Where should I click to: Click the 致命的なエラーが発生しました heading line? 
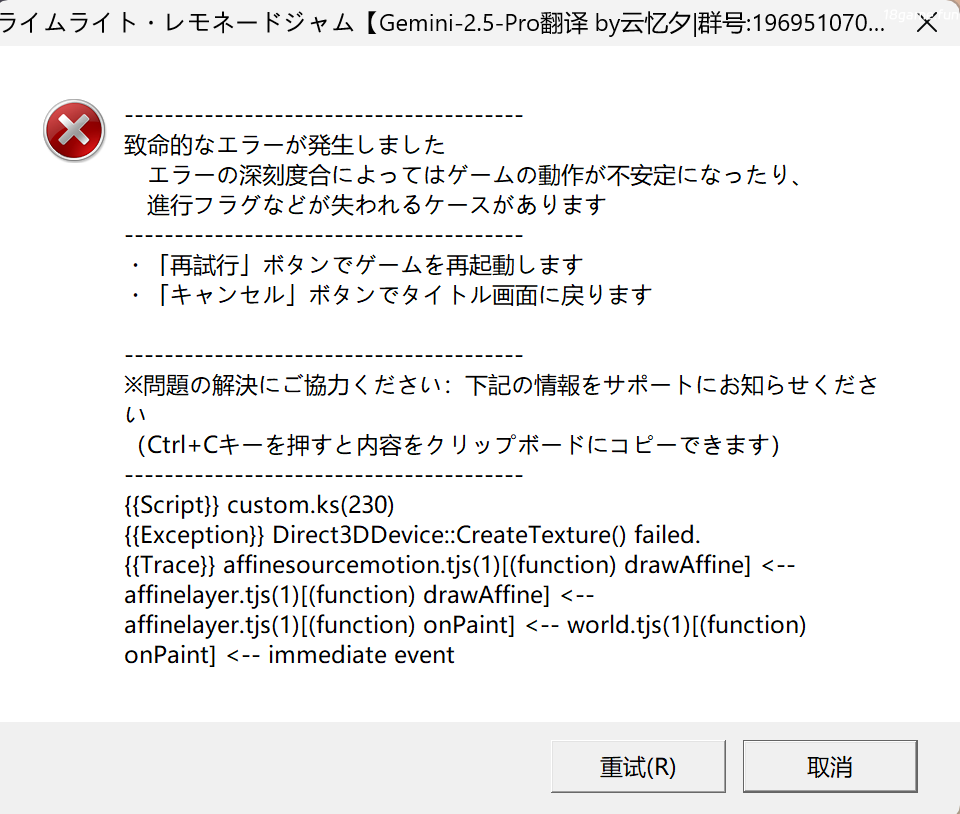pos(284,145)
